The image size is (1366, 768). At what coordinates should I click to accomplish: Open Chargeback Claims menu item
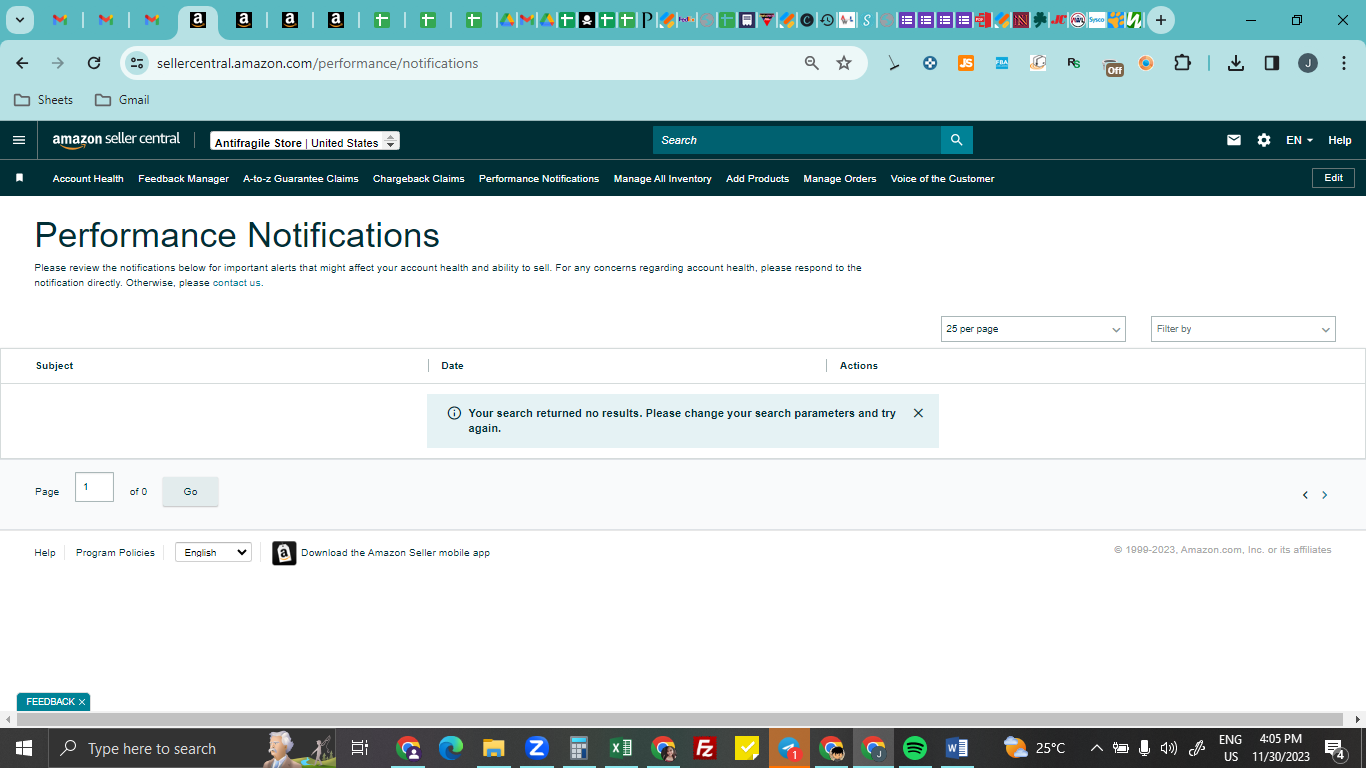pyautogui.click(x=418, y=179)
